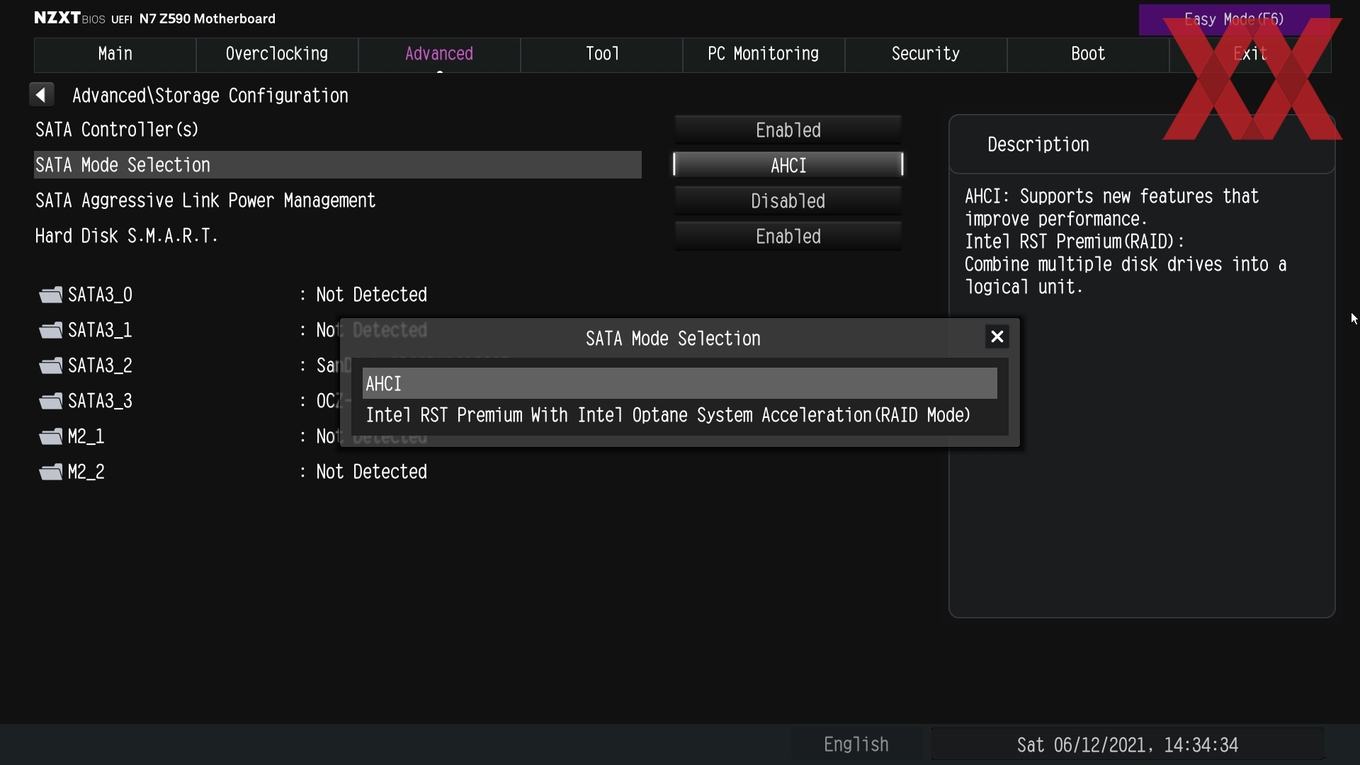Select the M2_1 slot entry
1360x765 pixels.
(x=86, y=437)
